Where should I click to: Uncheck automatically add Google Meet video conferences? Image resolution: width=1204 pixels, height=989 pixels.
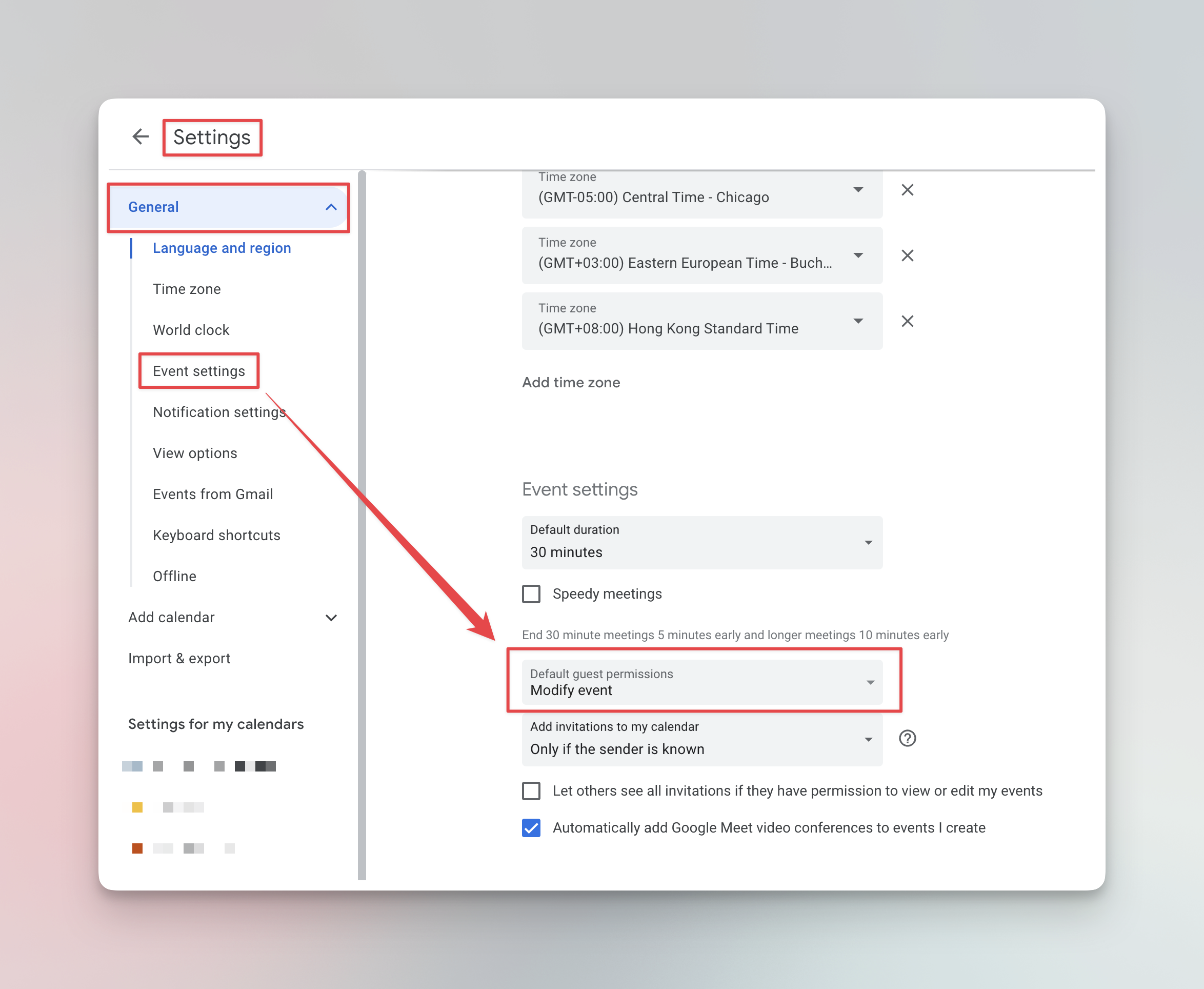(531, 828)
